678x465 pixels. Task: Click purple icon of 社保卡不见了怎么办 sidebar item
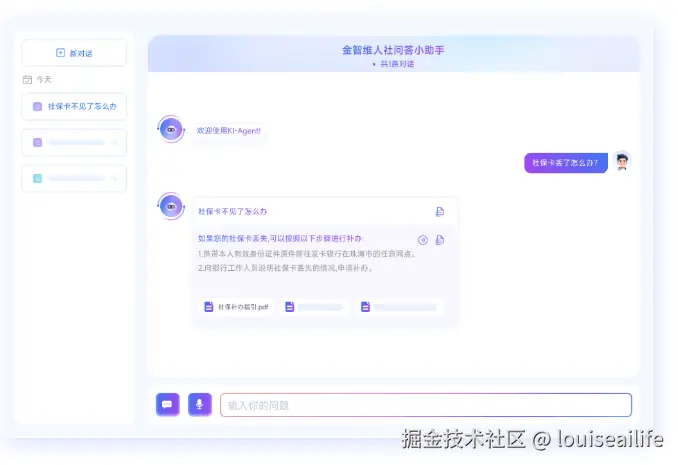coord(38,106)
